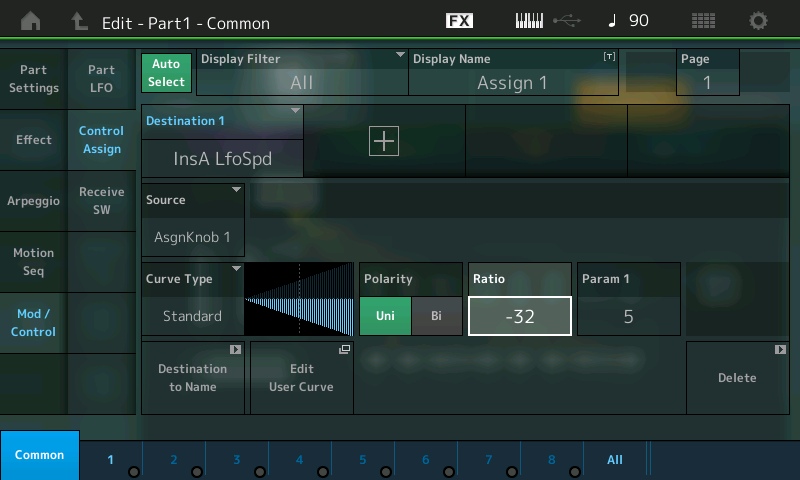Open Utility settings gear icon

pos(758,21)
